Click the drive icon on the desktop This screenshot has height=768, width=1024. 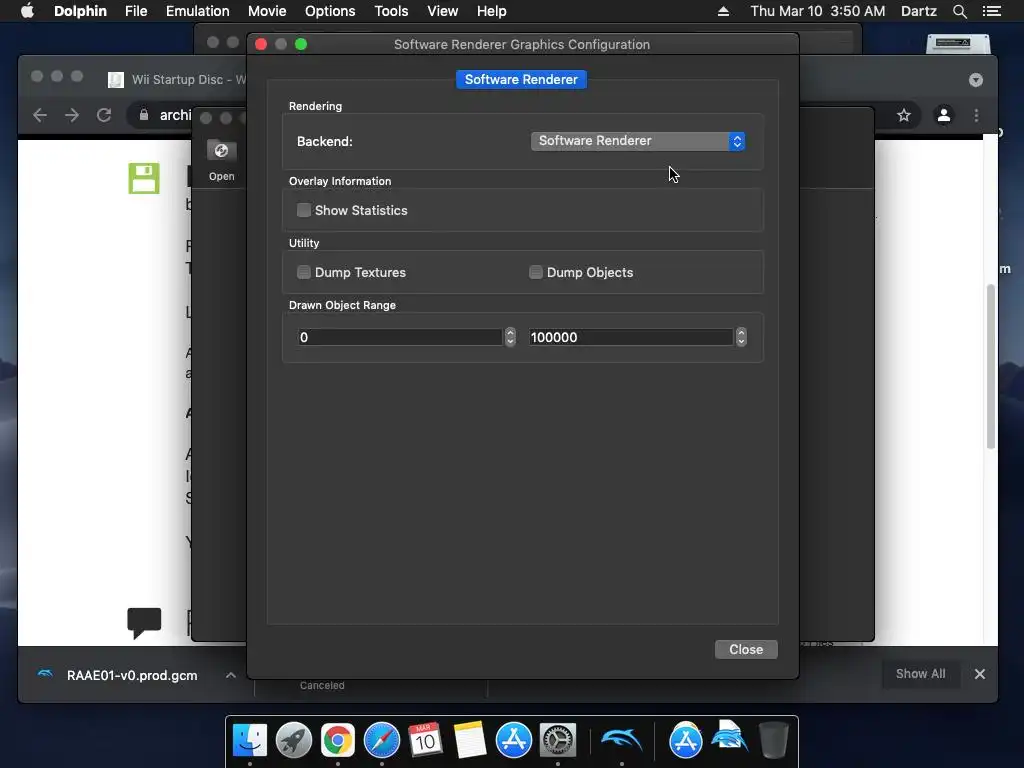tap(958, 43)
